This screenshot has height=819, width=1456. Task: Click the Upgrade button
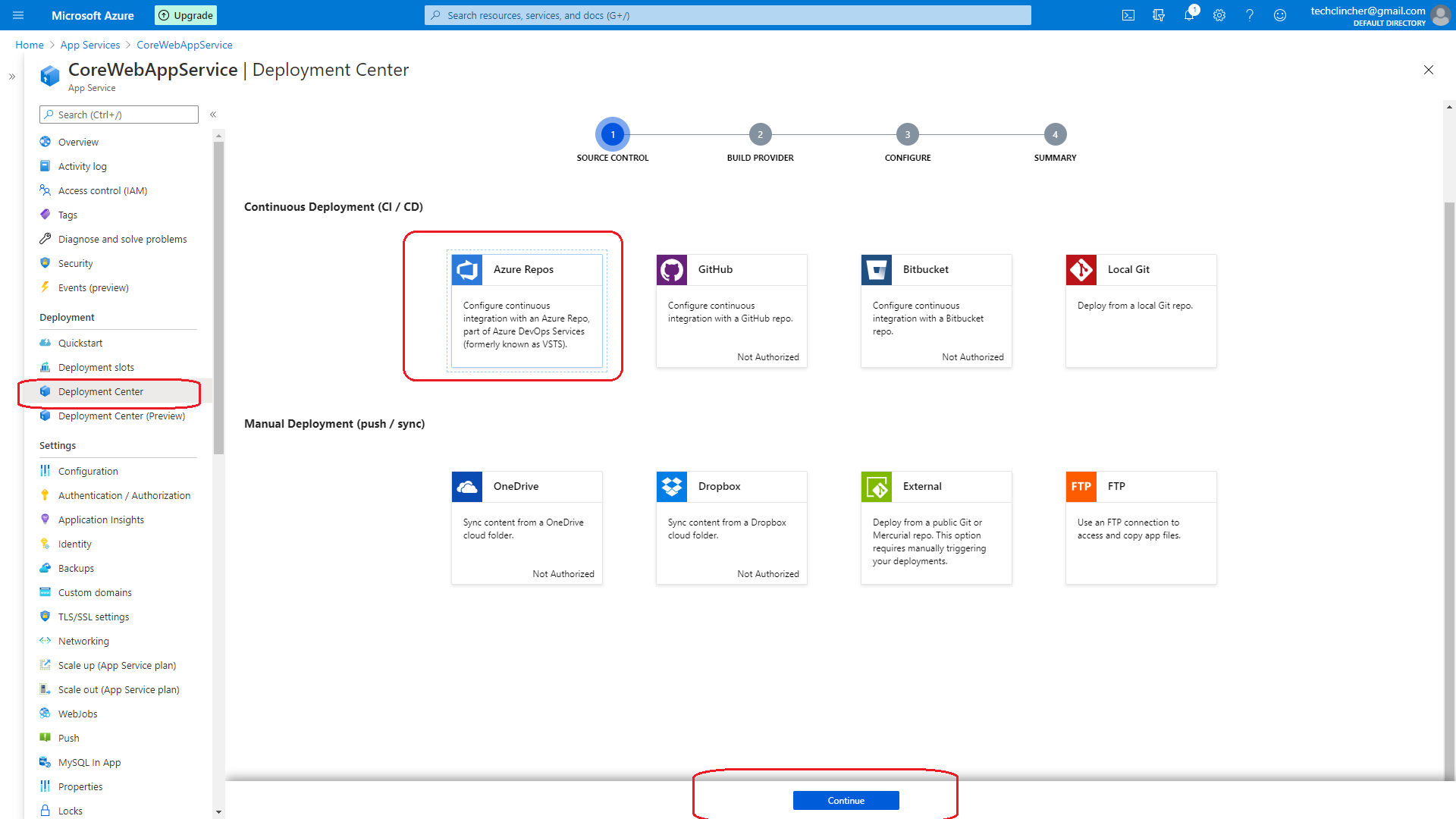(x=186, y=15)
